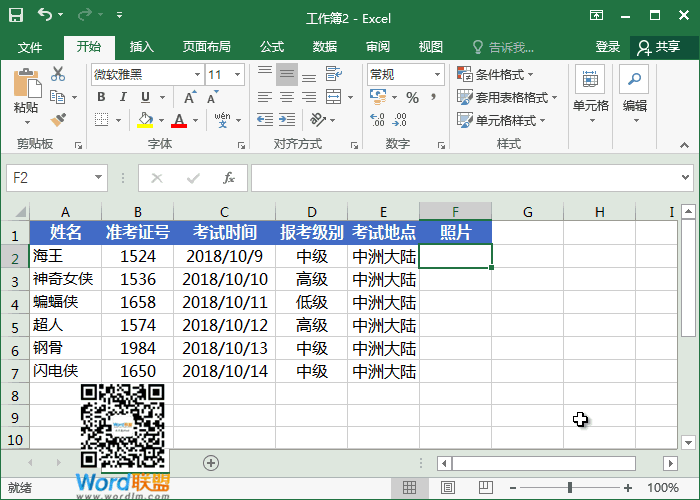Screen dimensions: 700x500
Task: Switch to the 插入 tab
Action: 142,47
